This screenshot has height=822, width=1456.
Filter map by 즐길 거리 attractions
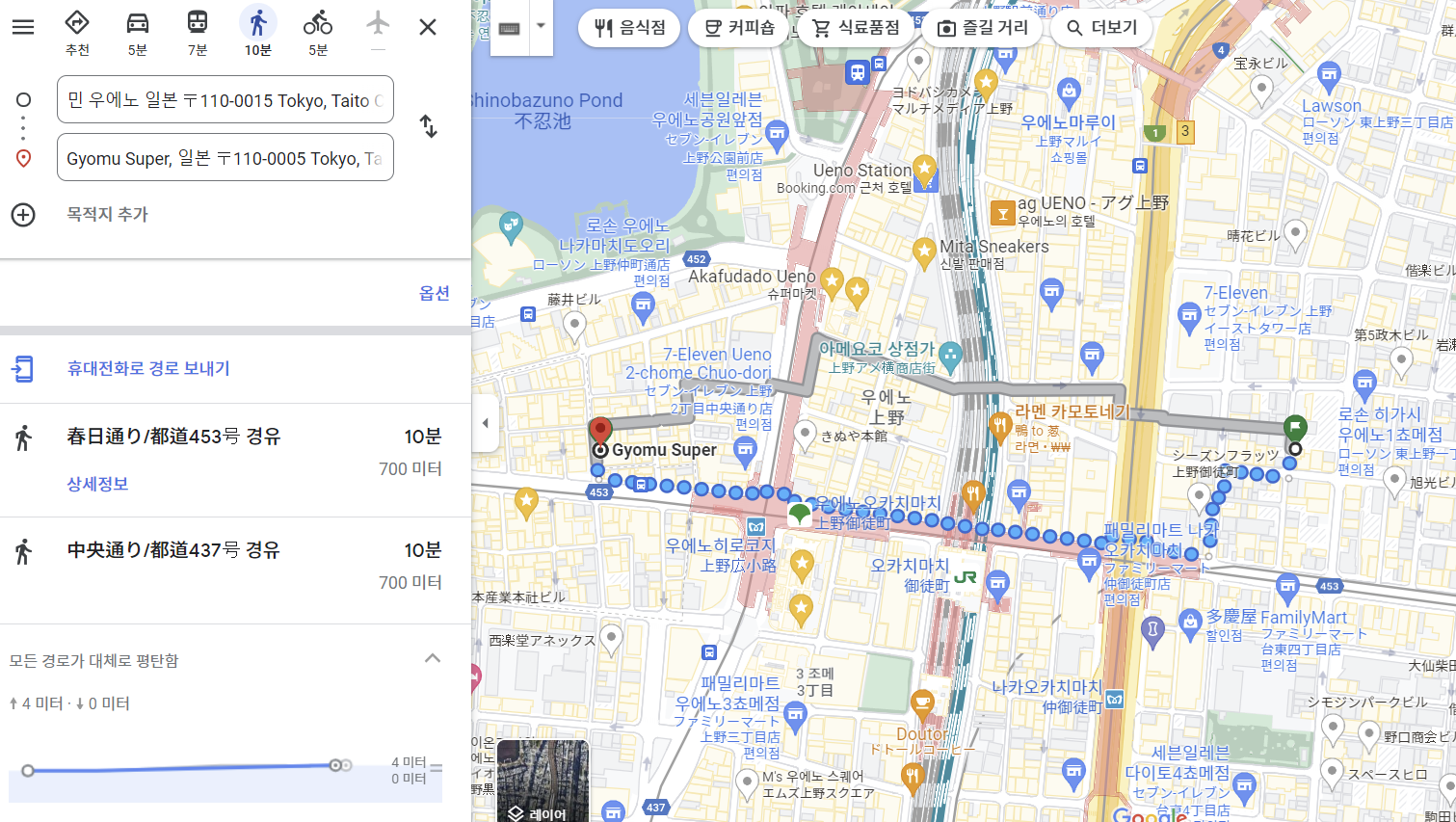tap(983, 28)
